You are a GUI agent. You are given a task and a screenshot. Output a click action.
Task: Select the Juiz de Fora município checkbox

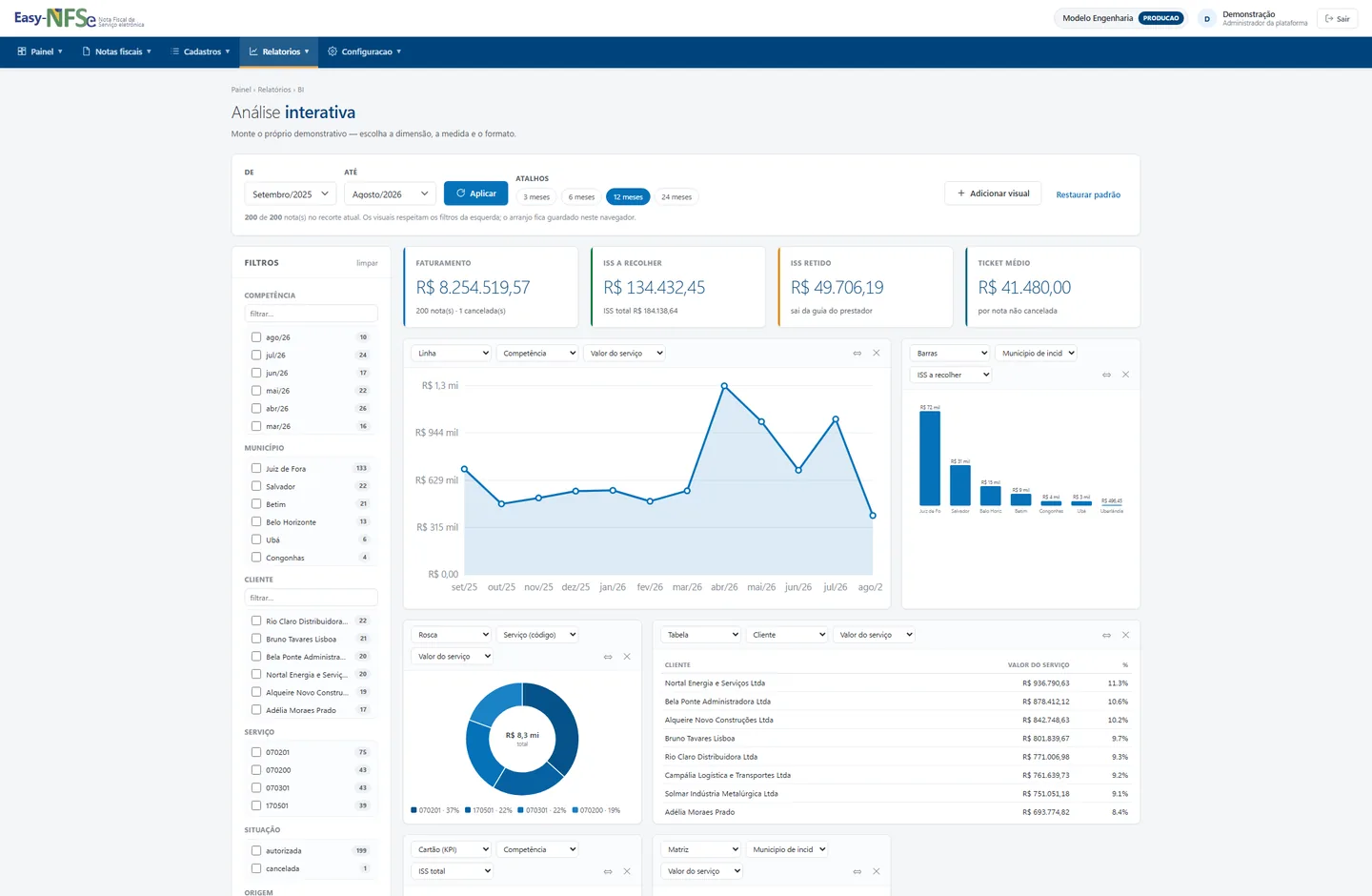256,468
